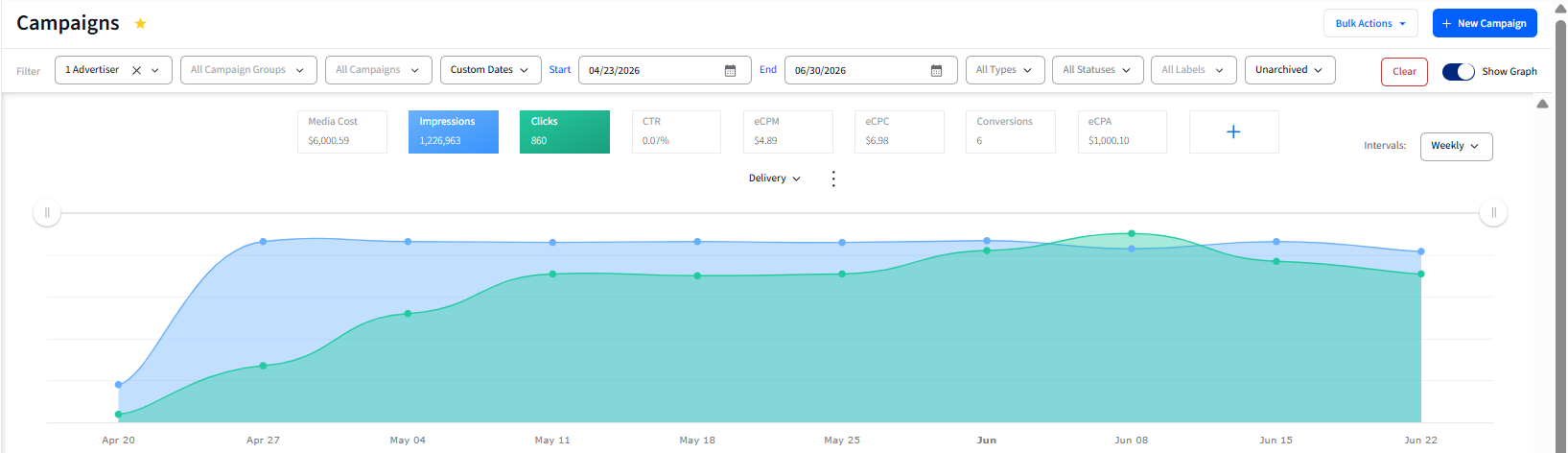Enable the eCPA metric tile
The width and height of the screenshot is (1568, 453).
[1121, 131]
